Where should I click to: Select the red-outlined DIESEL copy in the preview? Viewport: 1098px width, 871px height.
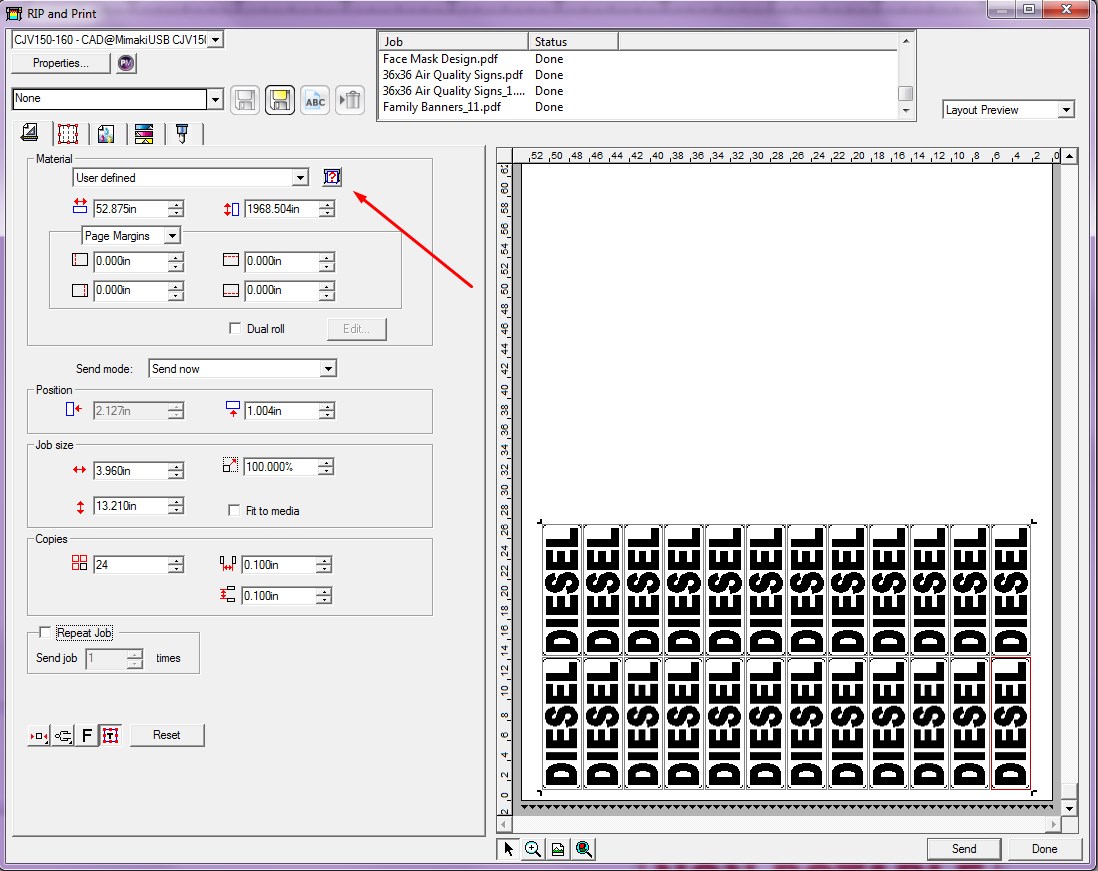pyautogui.click(x=1010, y=723)
